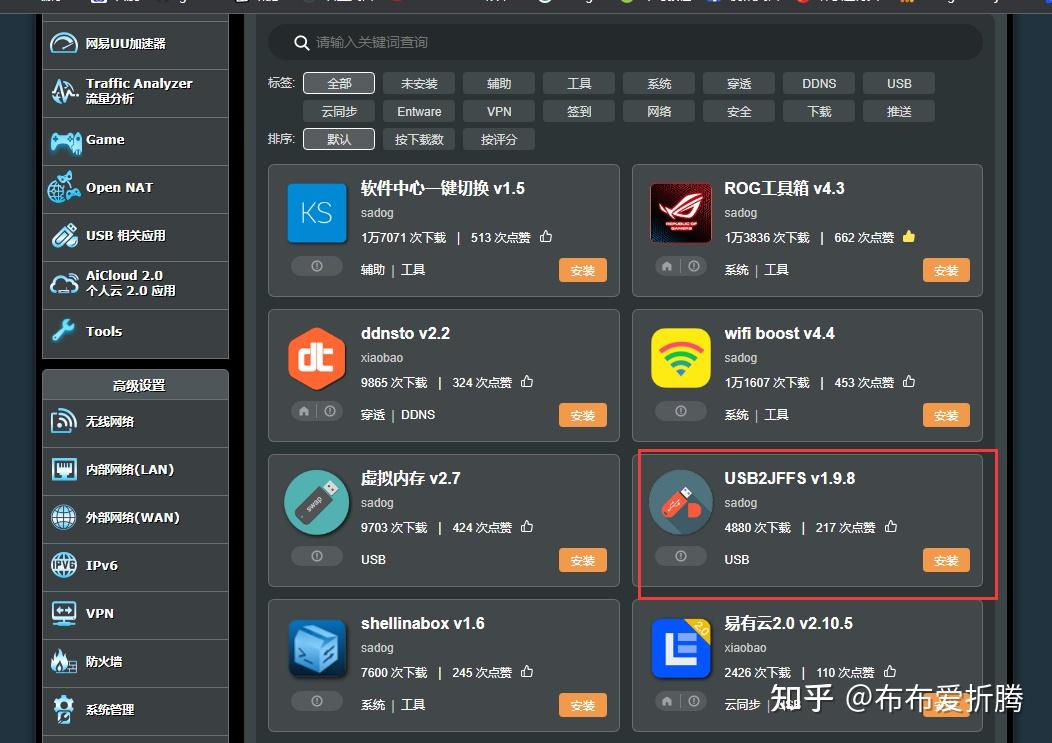Viewport: 1052px width, 743px height.
Task: Open Traffic Analyzer 流量分析
Action: 136,93
